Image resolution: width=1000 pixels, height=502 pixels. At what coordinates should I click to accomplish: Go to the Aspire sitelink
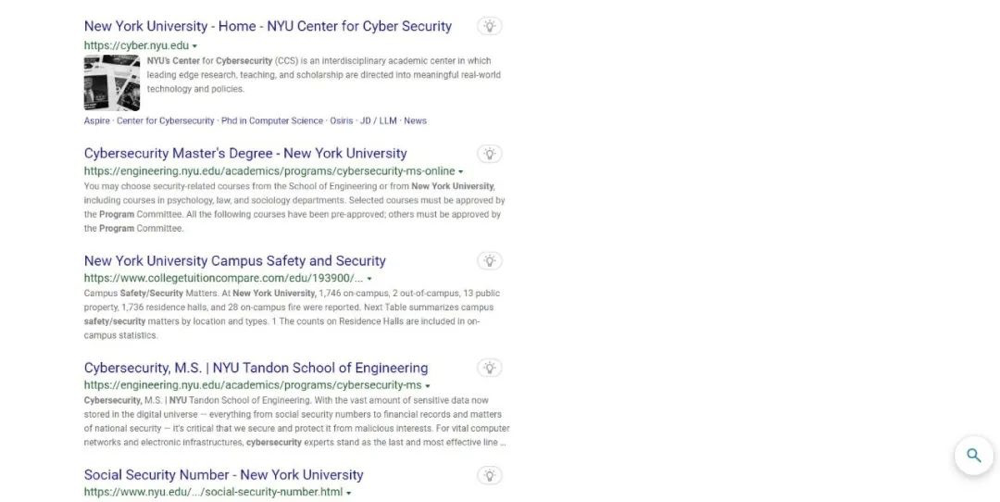pos(97,121)
